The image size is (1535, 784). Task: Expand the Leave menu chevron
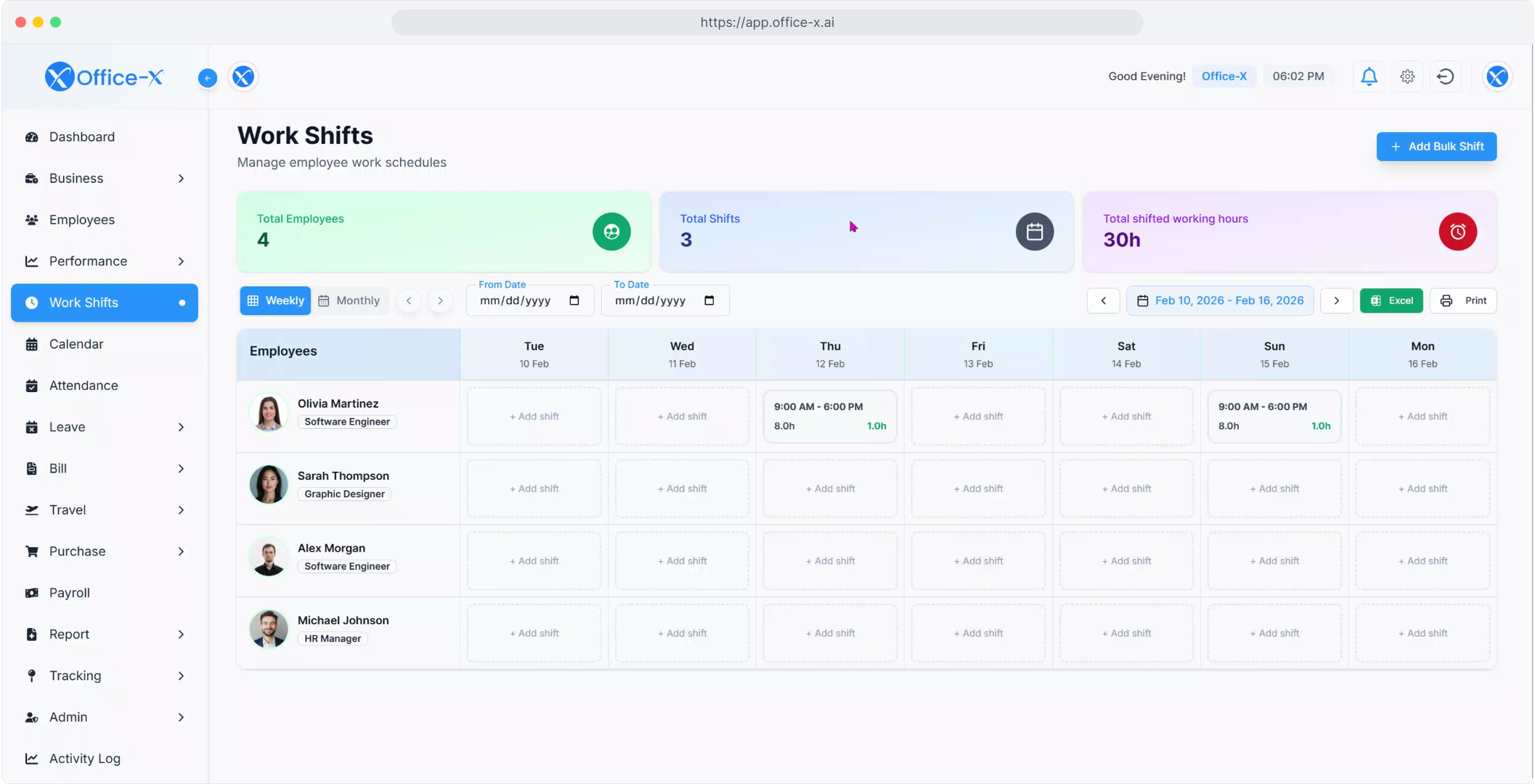(x=181, y=428)
